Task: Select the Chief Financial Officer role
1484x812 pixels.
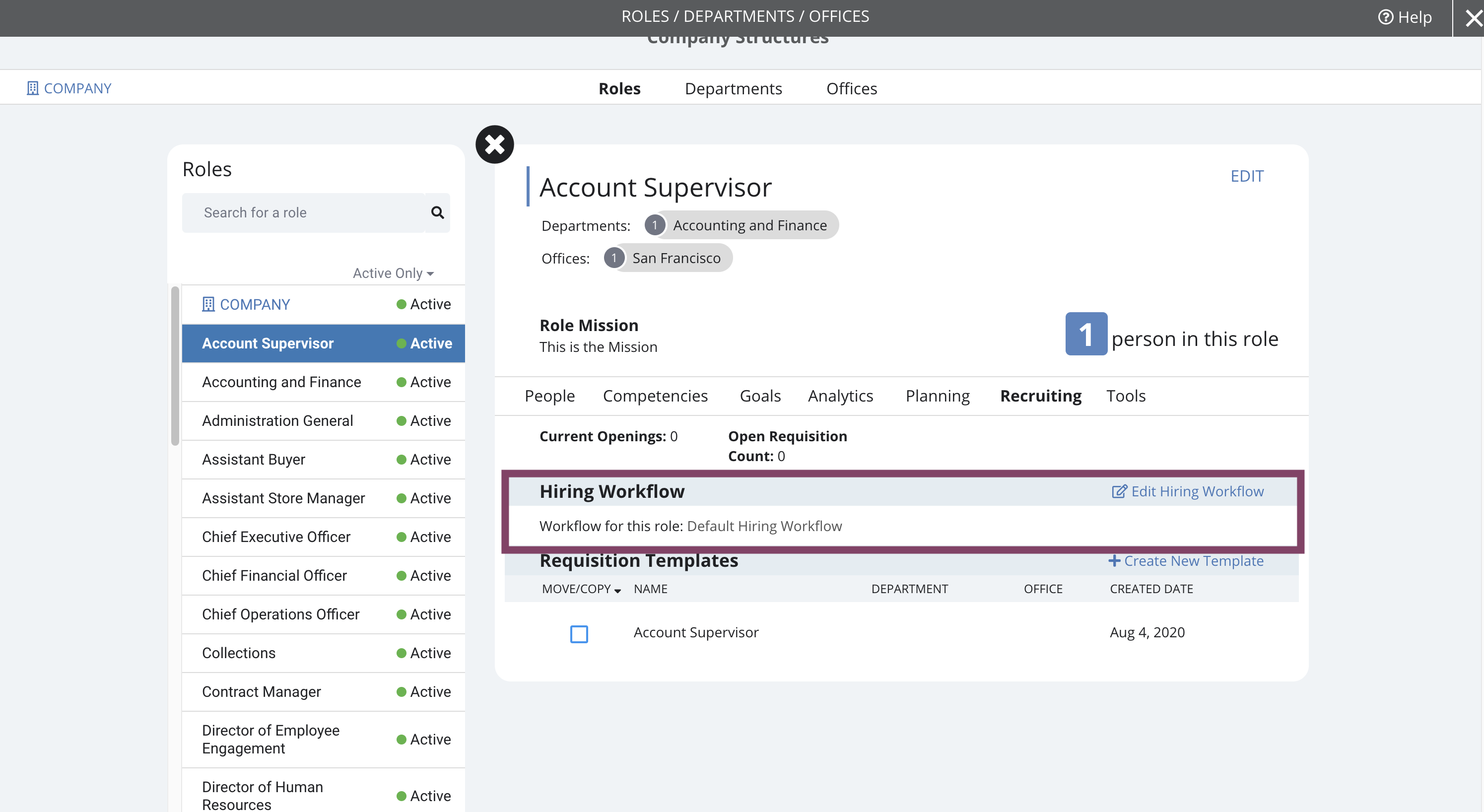Action: [x=323, y=575]
